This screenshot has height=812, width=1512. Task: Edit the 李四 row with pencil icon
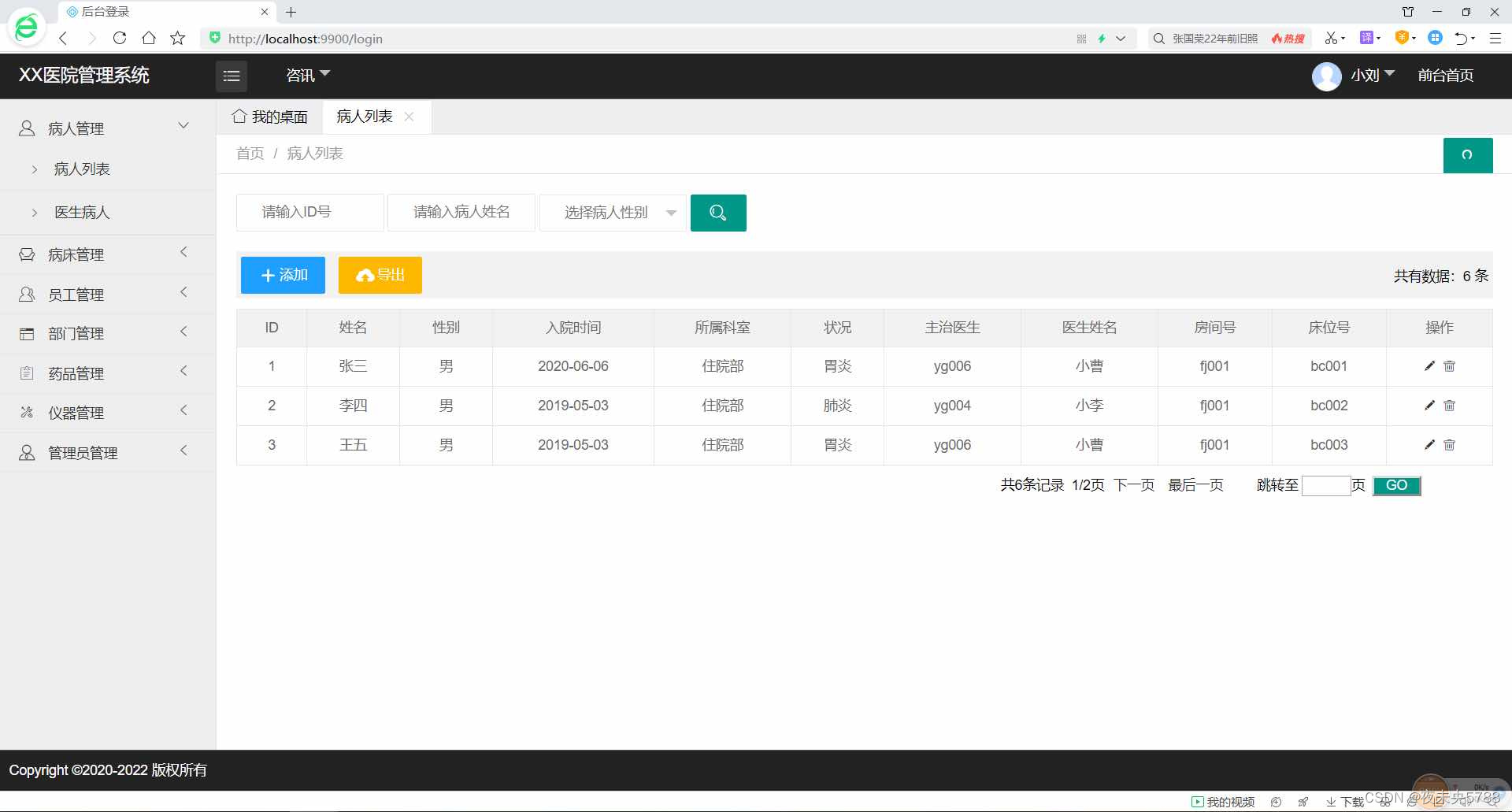click(x=1429, y=406)
